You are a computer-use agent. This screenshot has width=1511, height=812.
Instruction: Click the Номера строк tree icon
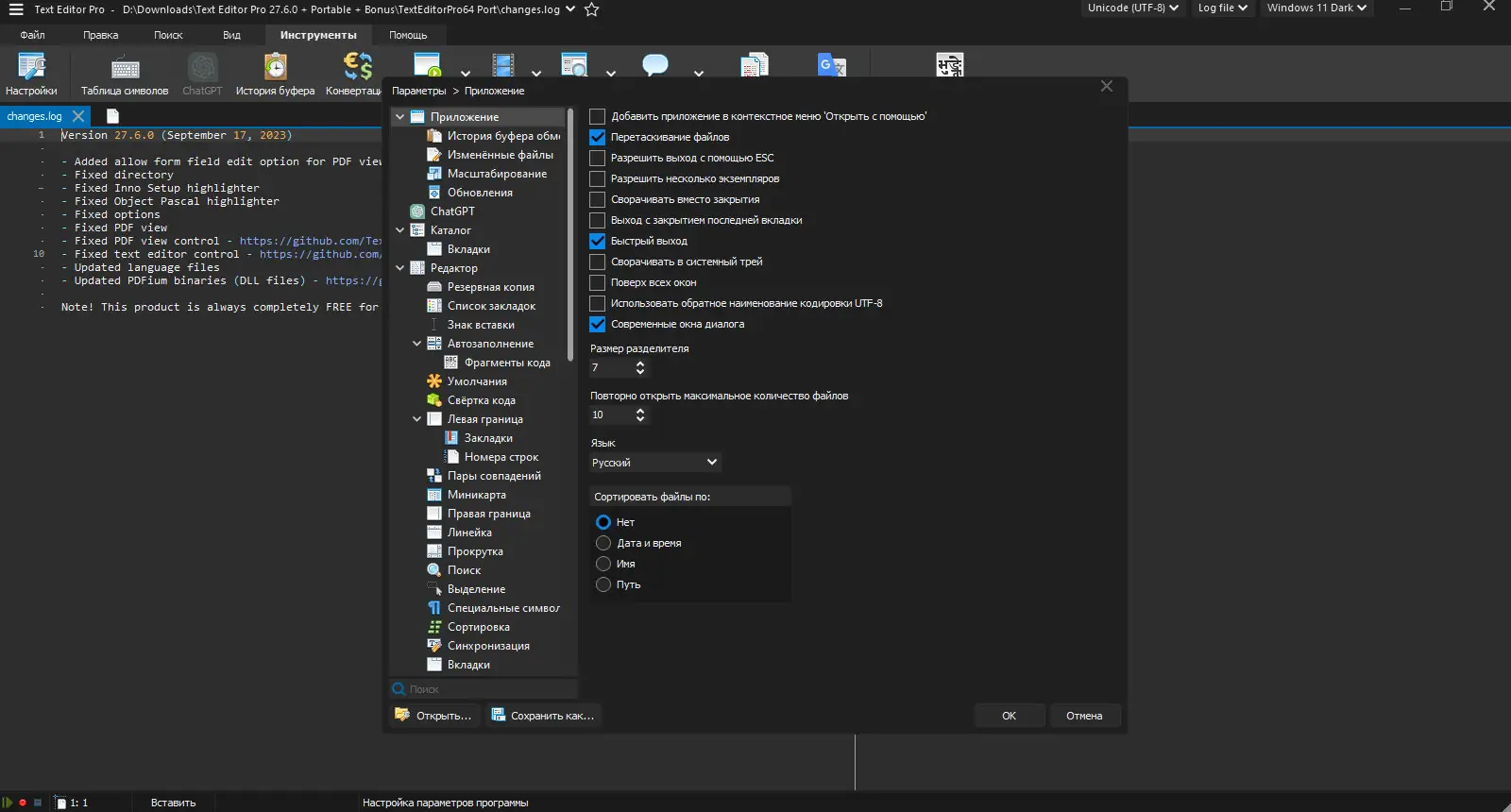[451, 457]
